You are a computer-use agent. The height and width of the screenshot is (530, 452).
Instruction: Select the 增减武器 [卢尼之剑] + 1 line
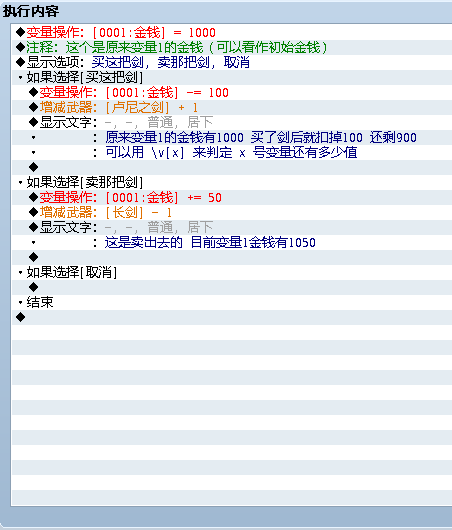click(232, 107)
